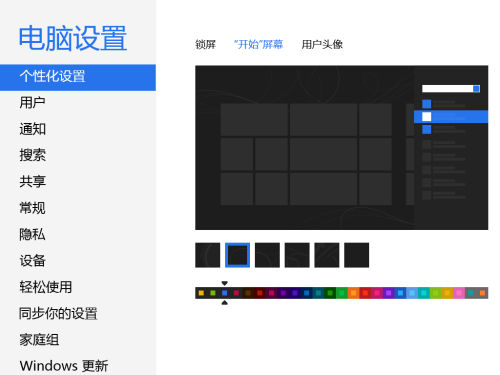Screen dimensions: 500x375
Task: Pick gray with teal accent color swatch
Action: [x=471, y=293]
